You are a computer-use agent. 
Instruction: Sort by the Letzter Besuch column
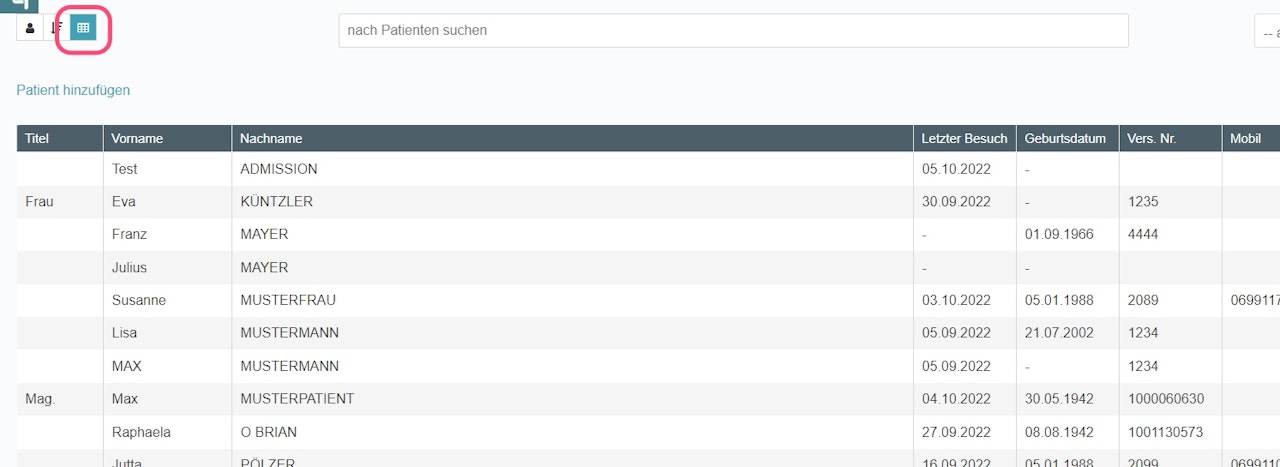click(963, 139)
